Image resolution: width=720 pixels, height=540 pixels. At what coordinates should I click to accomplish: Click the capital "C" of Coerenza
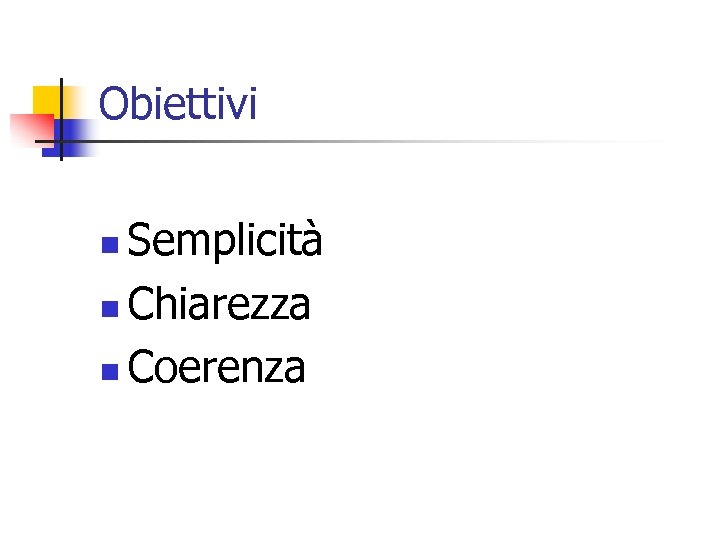pos(142,368)
